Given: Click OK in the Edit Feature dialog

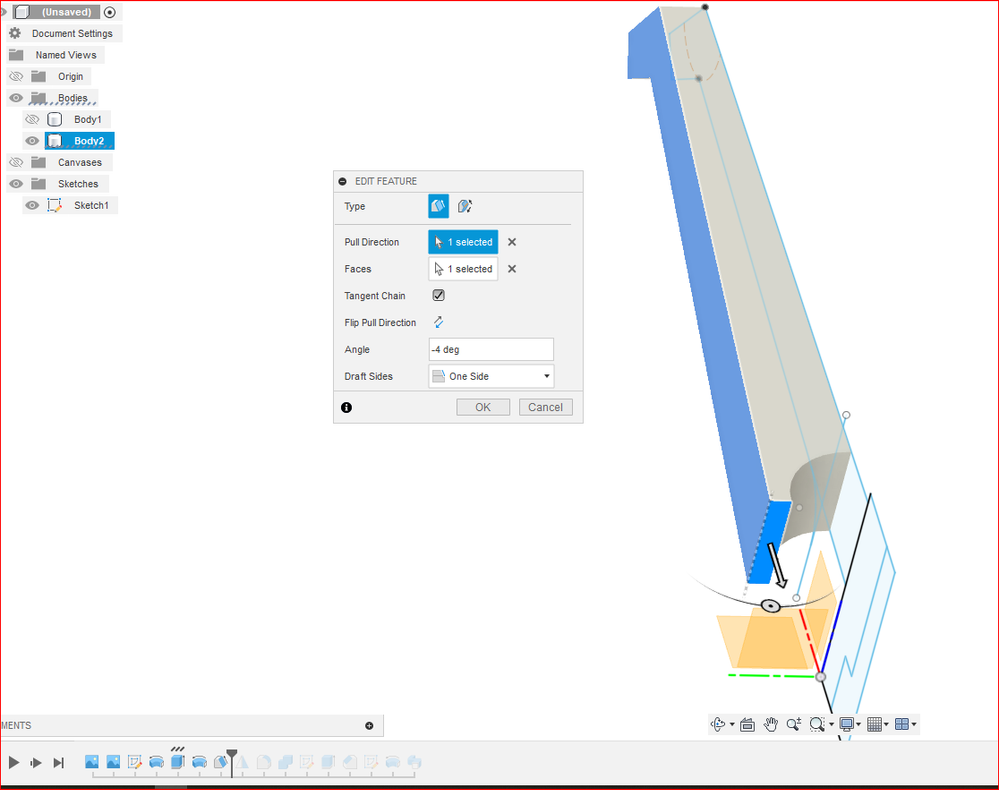Looking at the screenshot, I should coord(483,407).
